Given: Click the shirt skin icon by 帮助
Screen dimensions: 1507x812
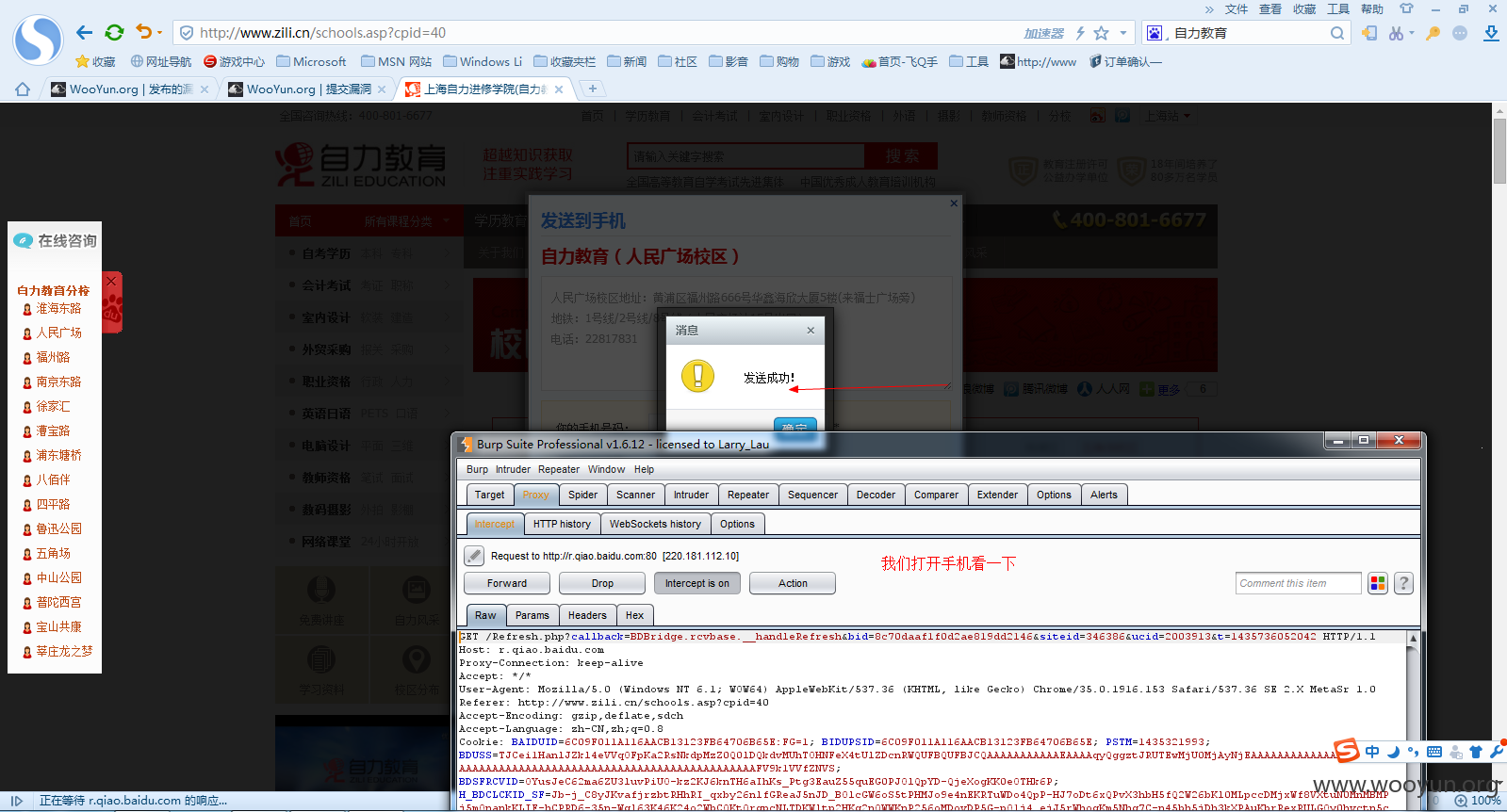Looking at the screenshot, I should pyautogui.click(x=1406, y=8).
